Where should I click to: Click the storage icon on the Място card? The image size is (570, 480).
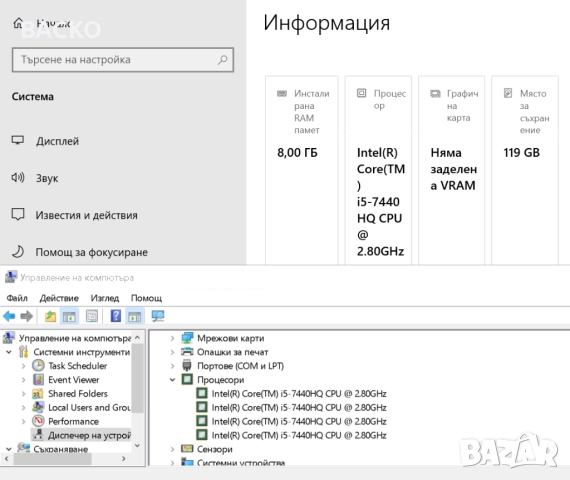(508, 93)
